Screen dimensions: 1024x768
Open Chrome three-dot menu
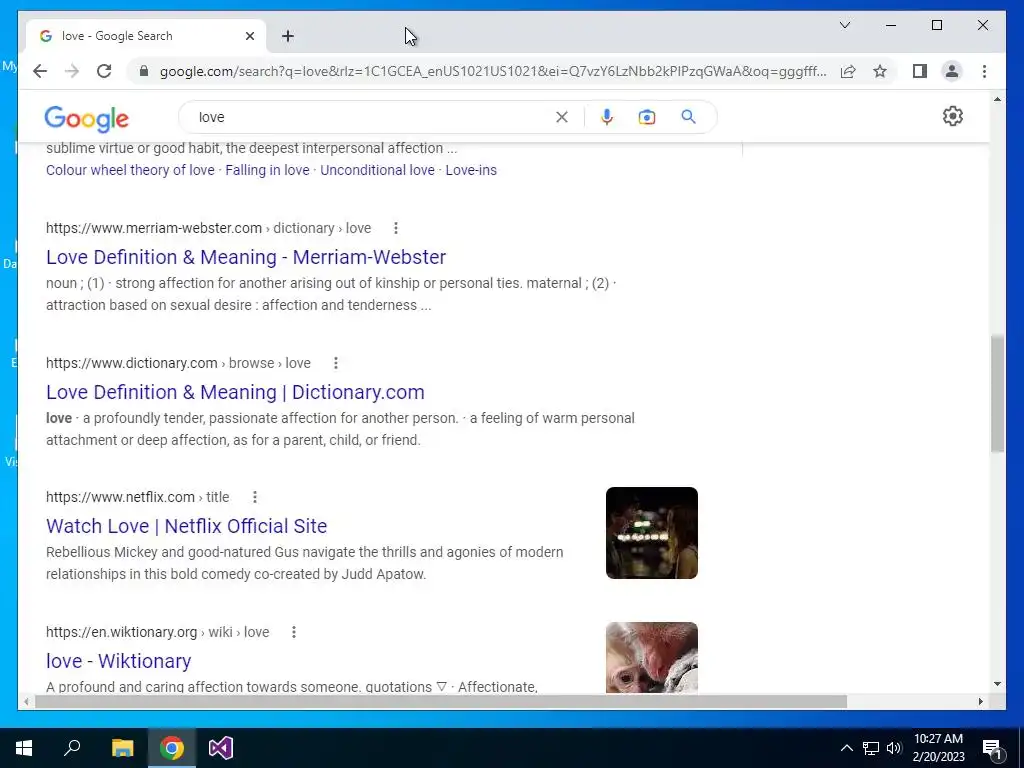point(984,71)
